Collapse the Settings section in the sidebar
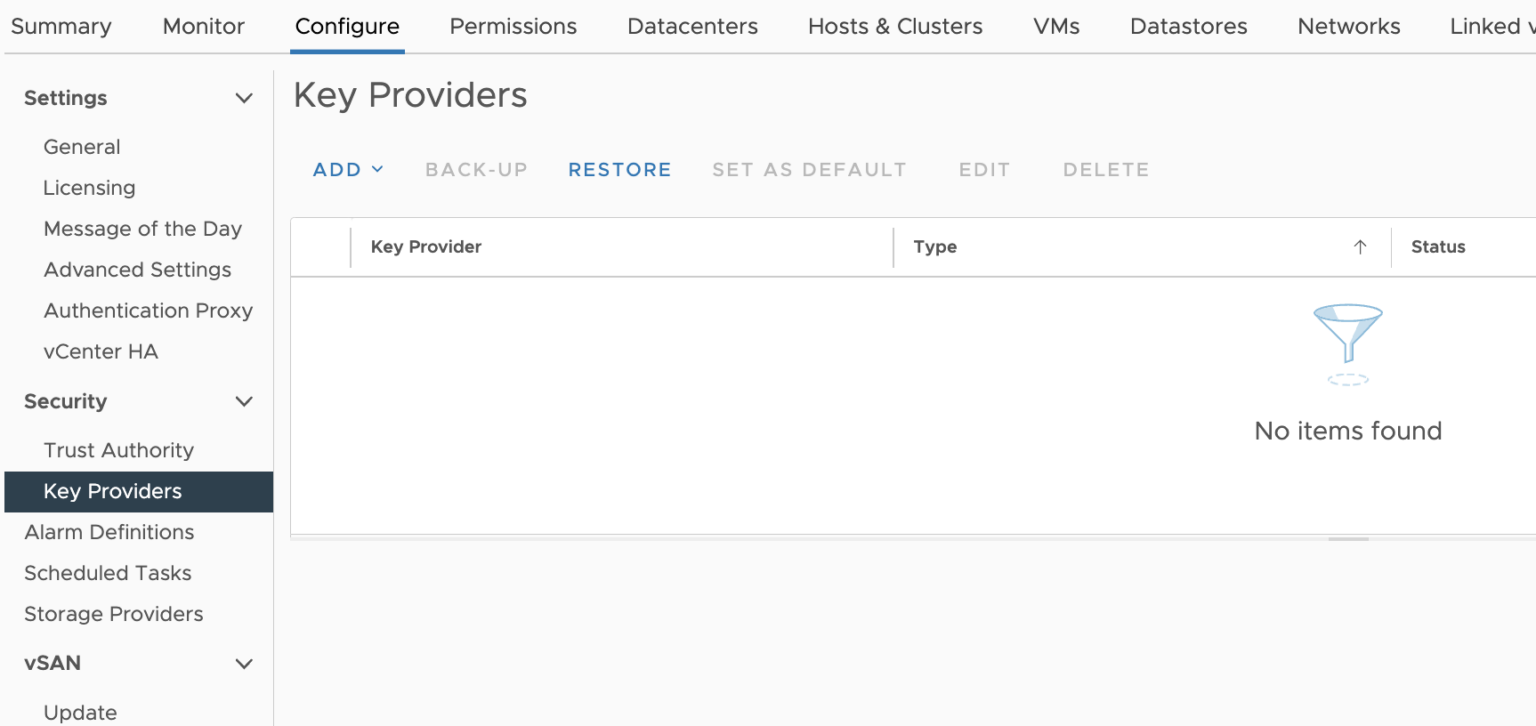Viewport: 1536px width, 726px height. click(x=243, y=97)
